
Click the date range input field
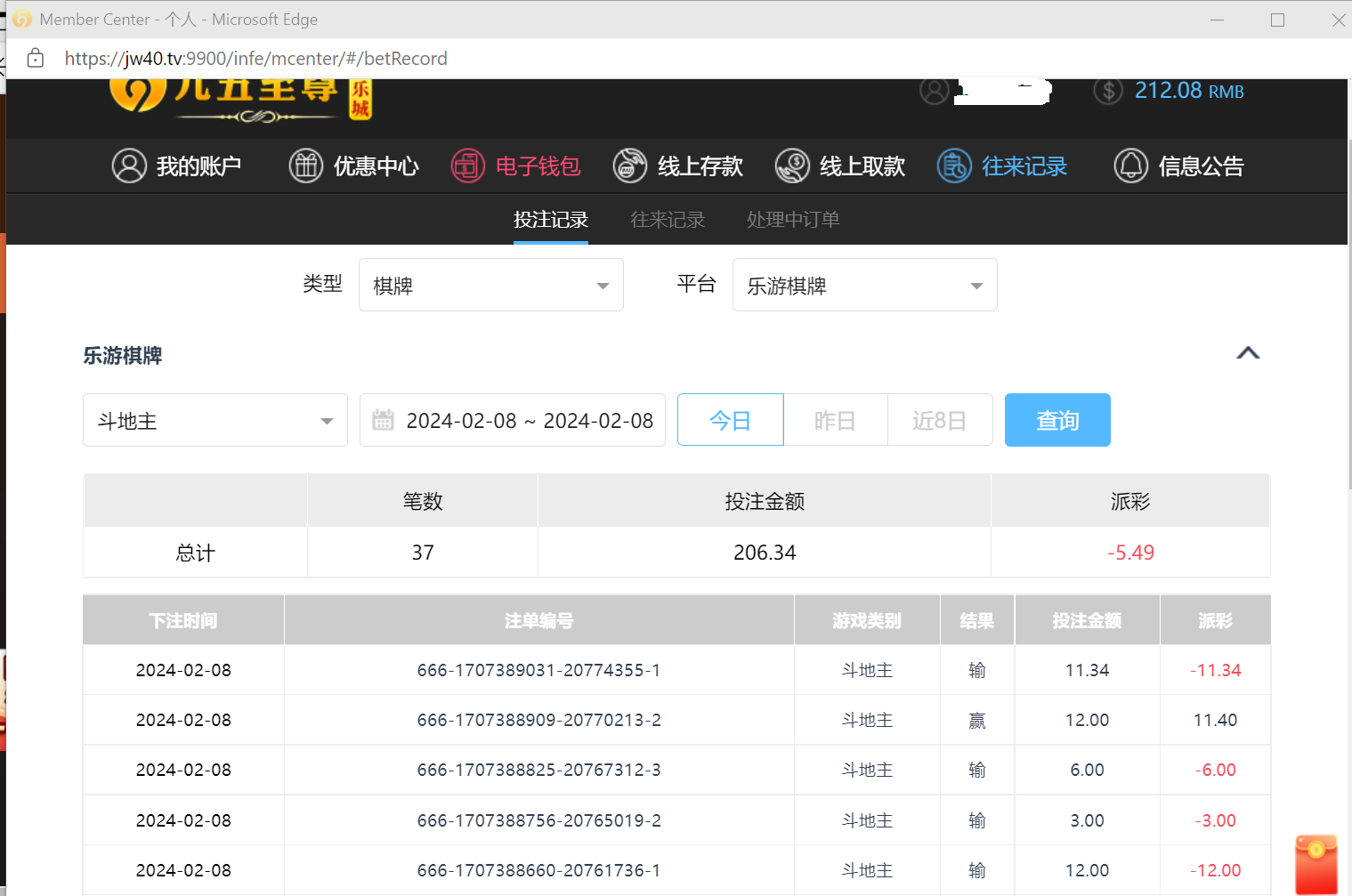click(530, 421)
